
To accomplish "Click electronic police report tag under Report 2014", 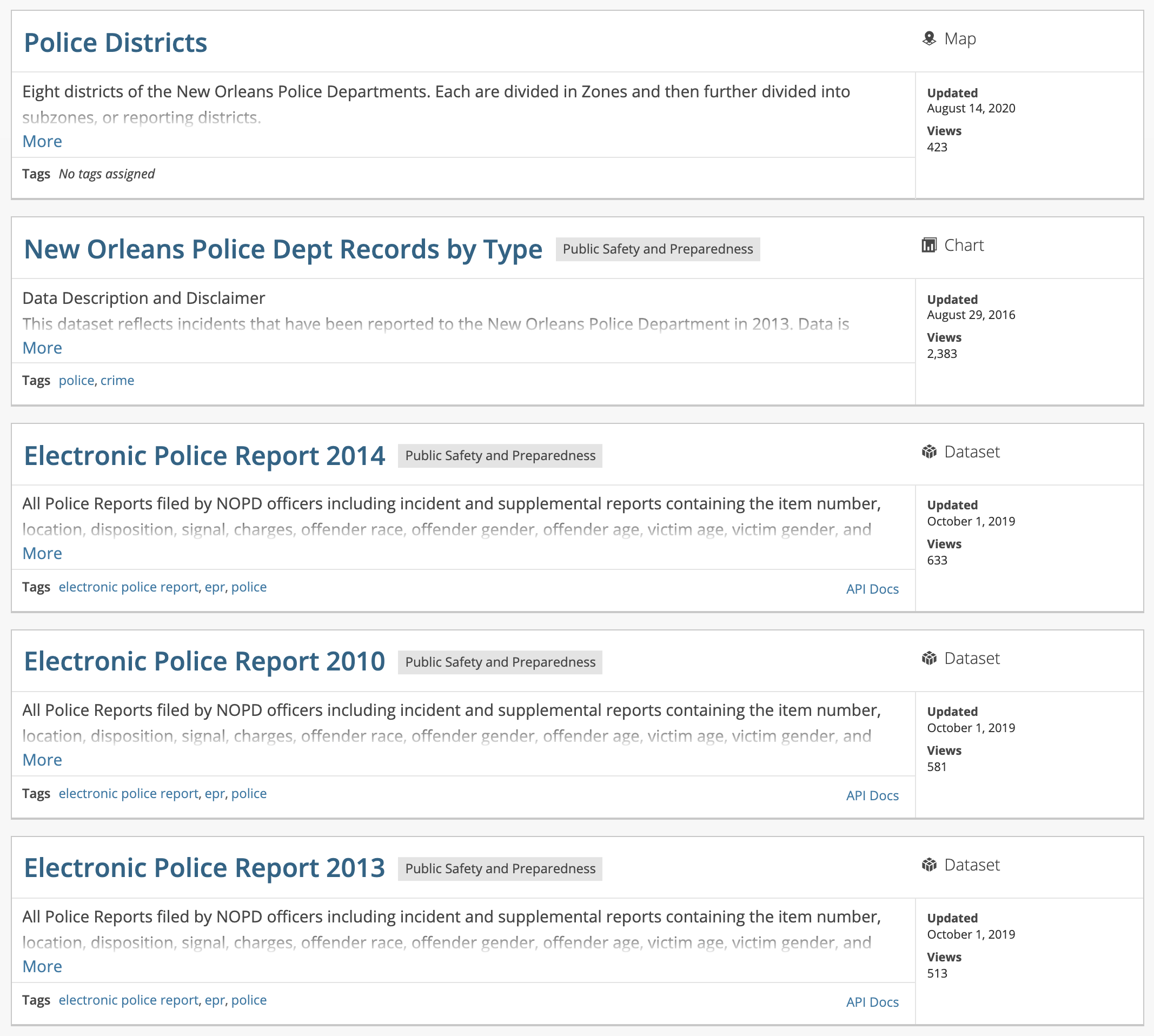I will (x=128, y=587).
